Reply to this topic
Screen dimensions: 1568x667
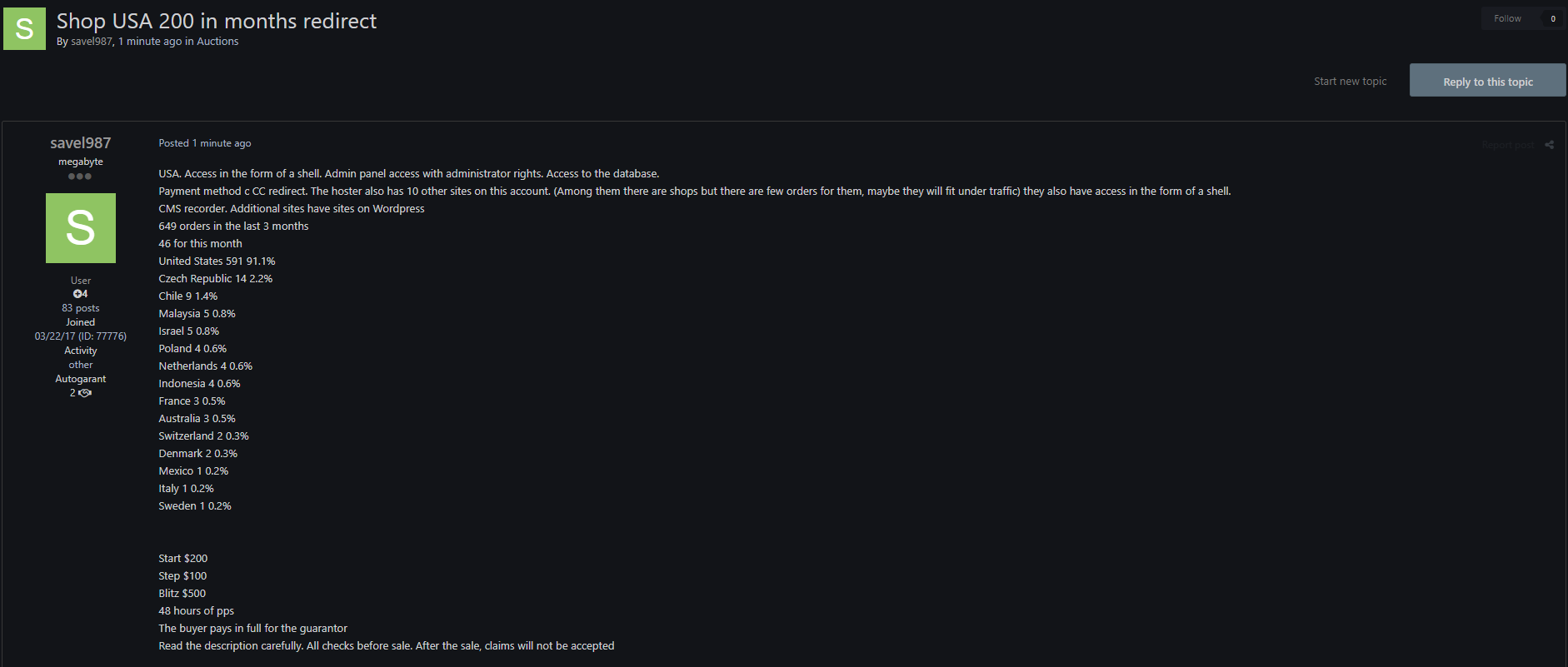1488,81
